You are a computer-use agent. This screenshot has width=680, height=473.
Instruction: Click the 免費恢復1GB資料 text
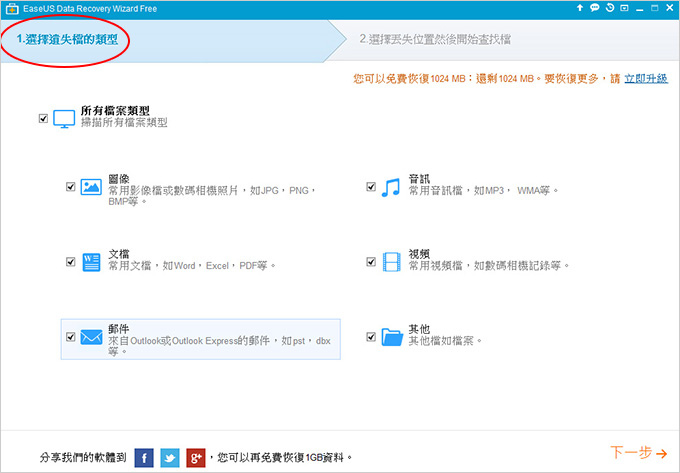click(x=281, y=458)
